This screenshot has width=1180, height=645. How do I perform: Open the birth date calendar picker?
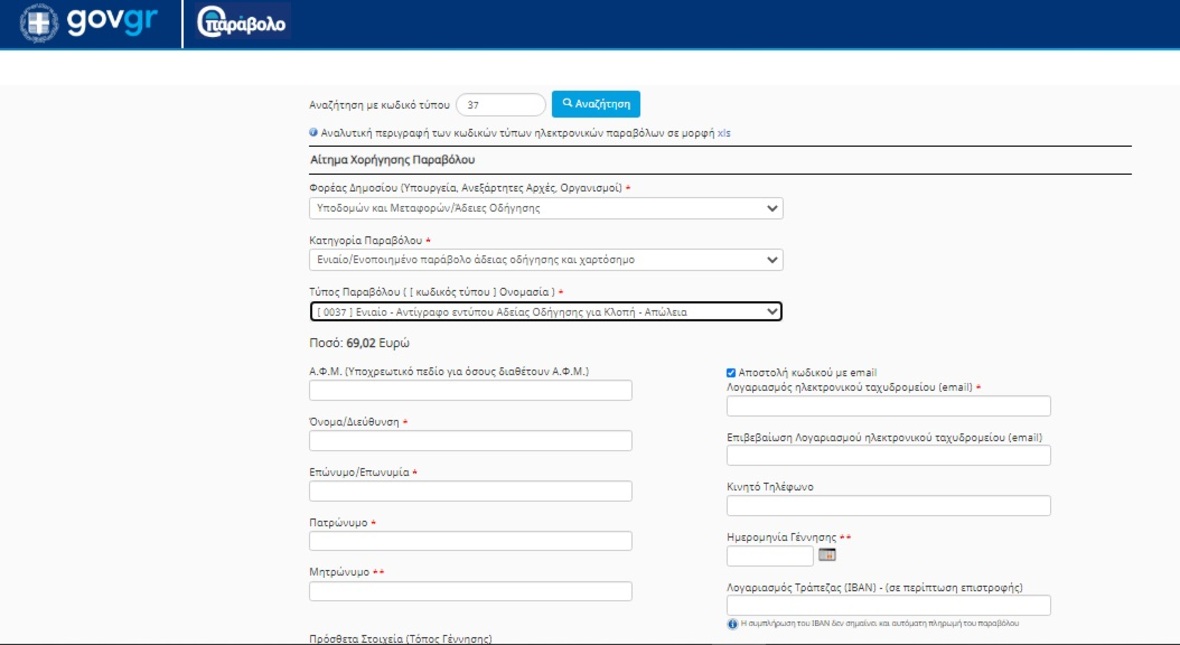tap(827, 555)
